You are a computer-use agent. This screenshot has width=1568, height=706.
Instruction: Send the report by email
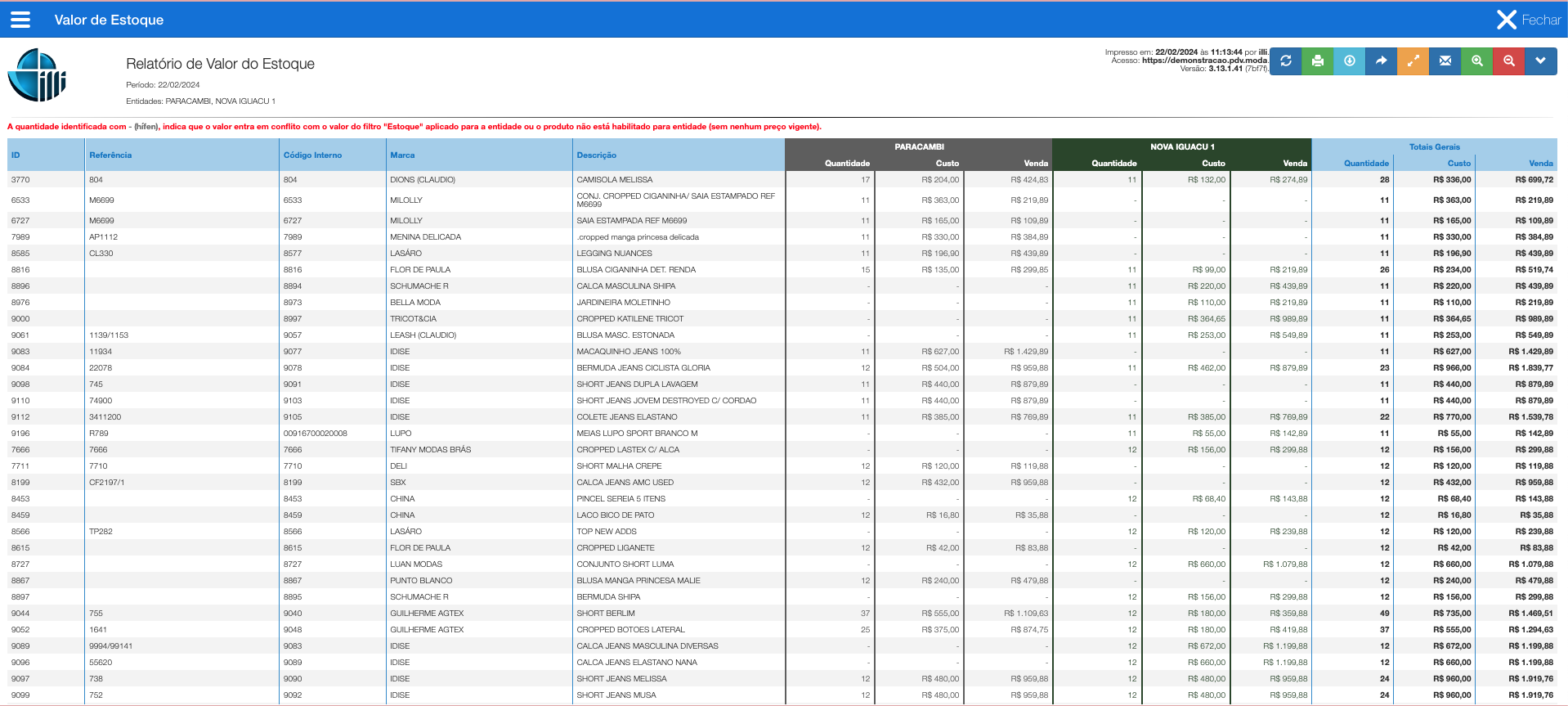coord(1445,61)
